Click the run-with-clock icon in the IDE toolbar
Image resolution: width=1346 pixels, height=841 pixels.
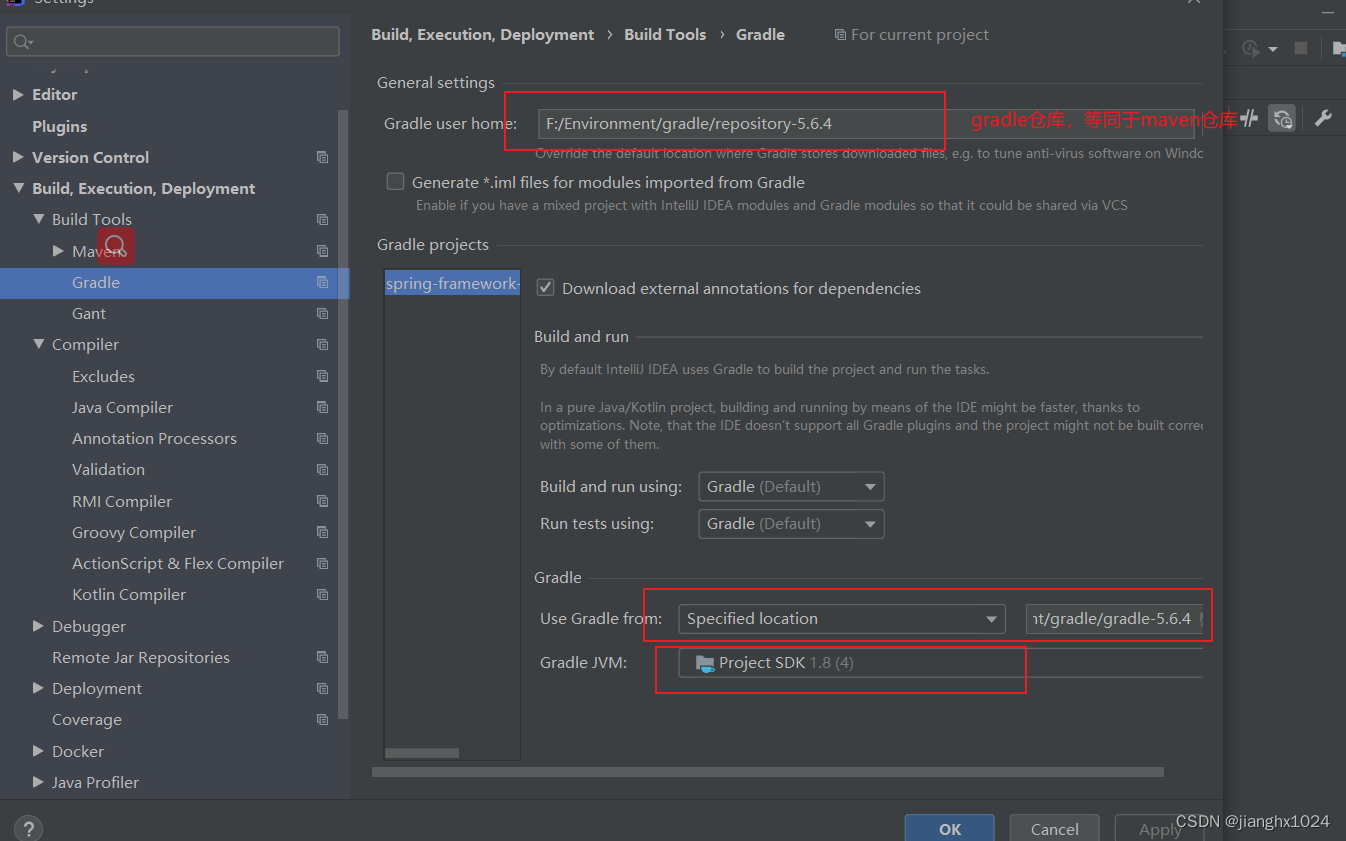(x=1251, y=48)
